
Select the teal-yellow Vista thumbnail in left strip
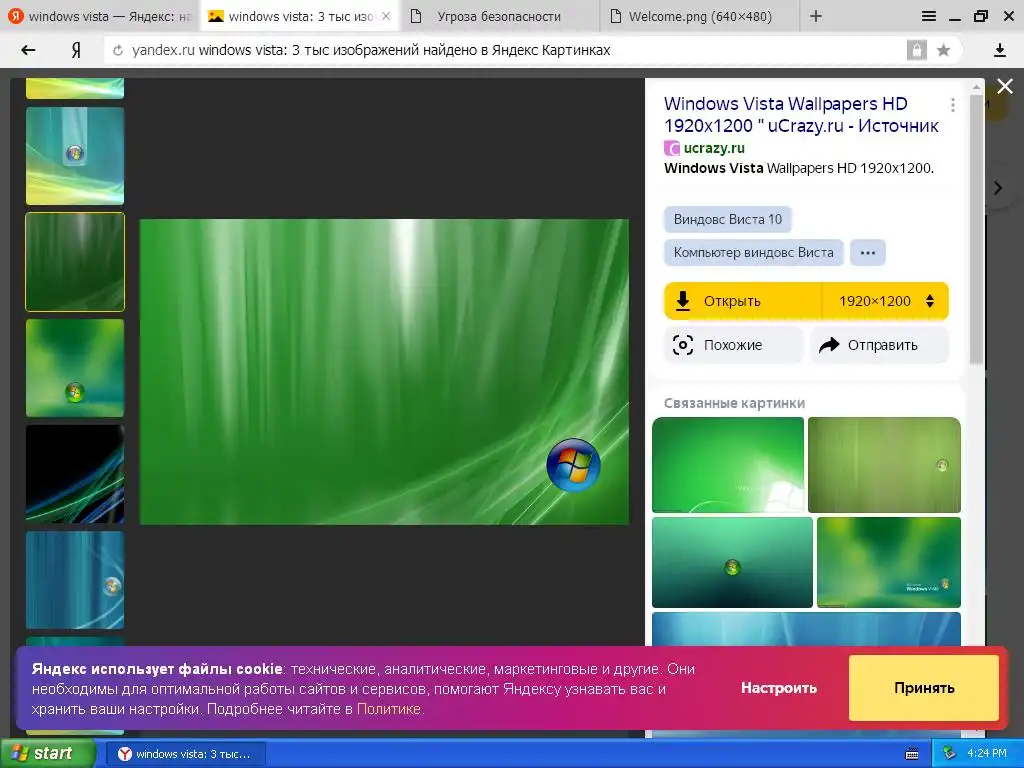click(75, 156)
